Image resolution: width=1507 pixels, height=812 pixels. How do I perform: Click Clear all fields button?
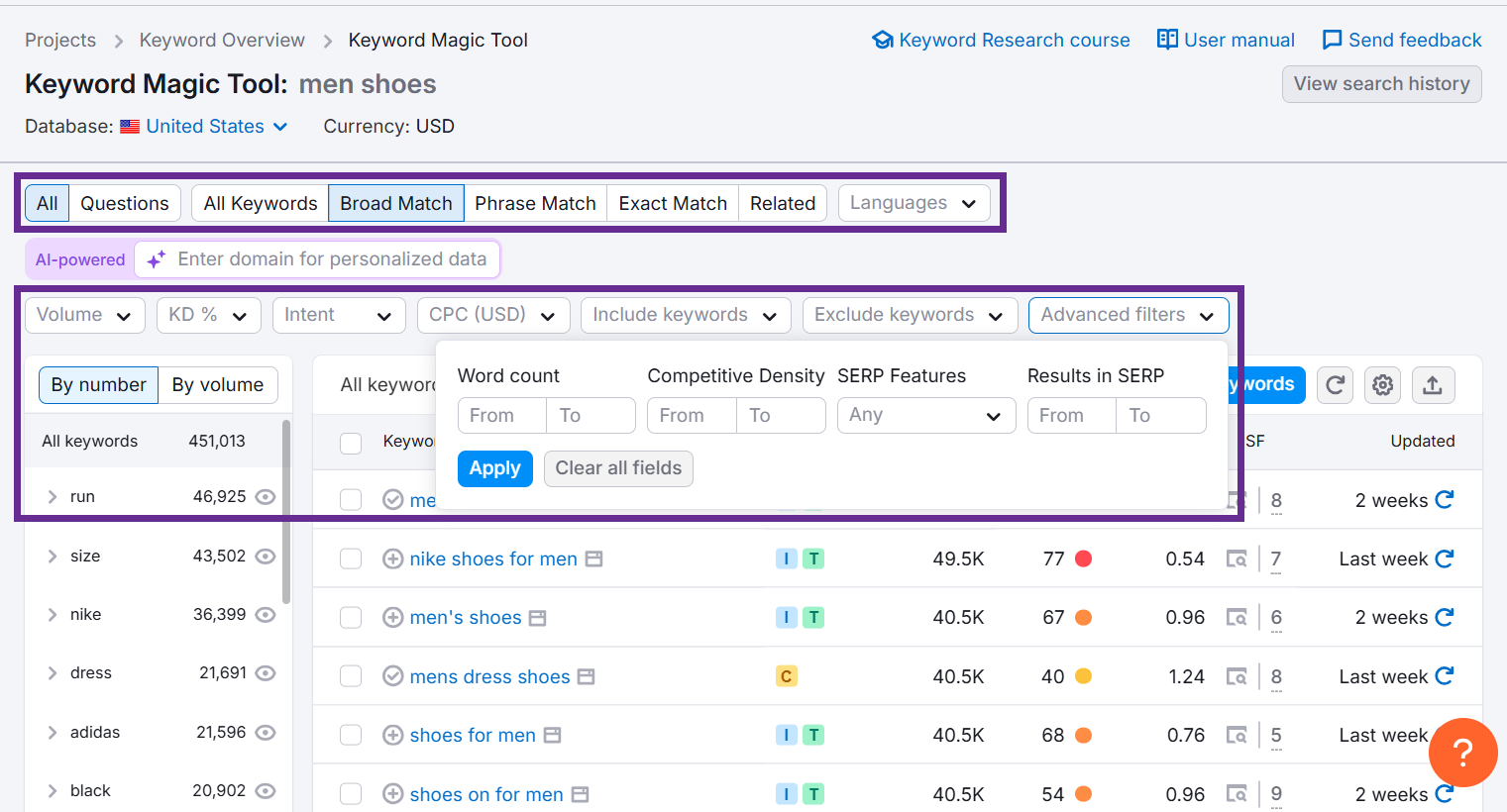(618, 468)
